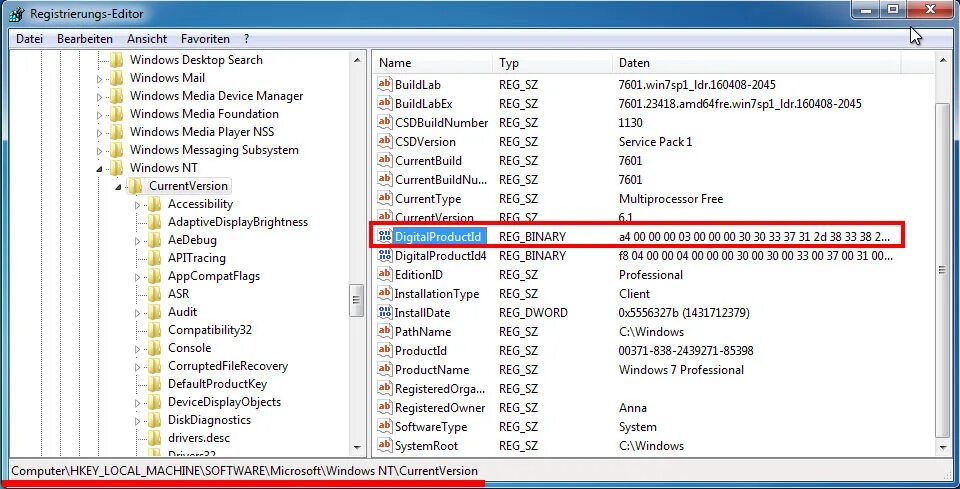
Task: Sort values by the Typ column header
Action: (x=552, y=62)
